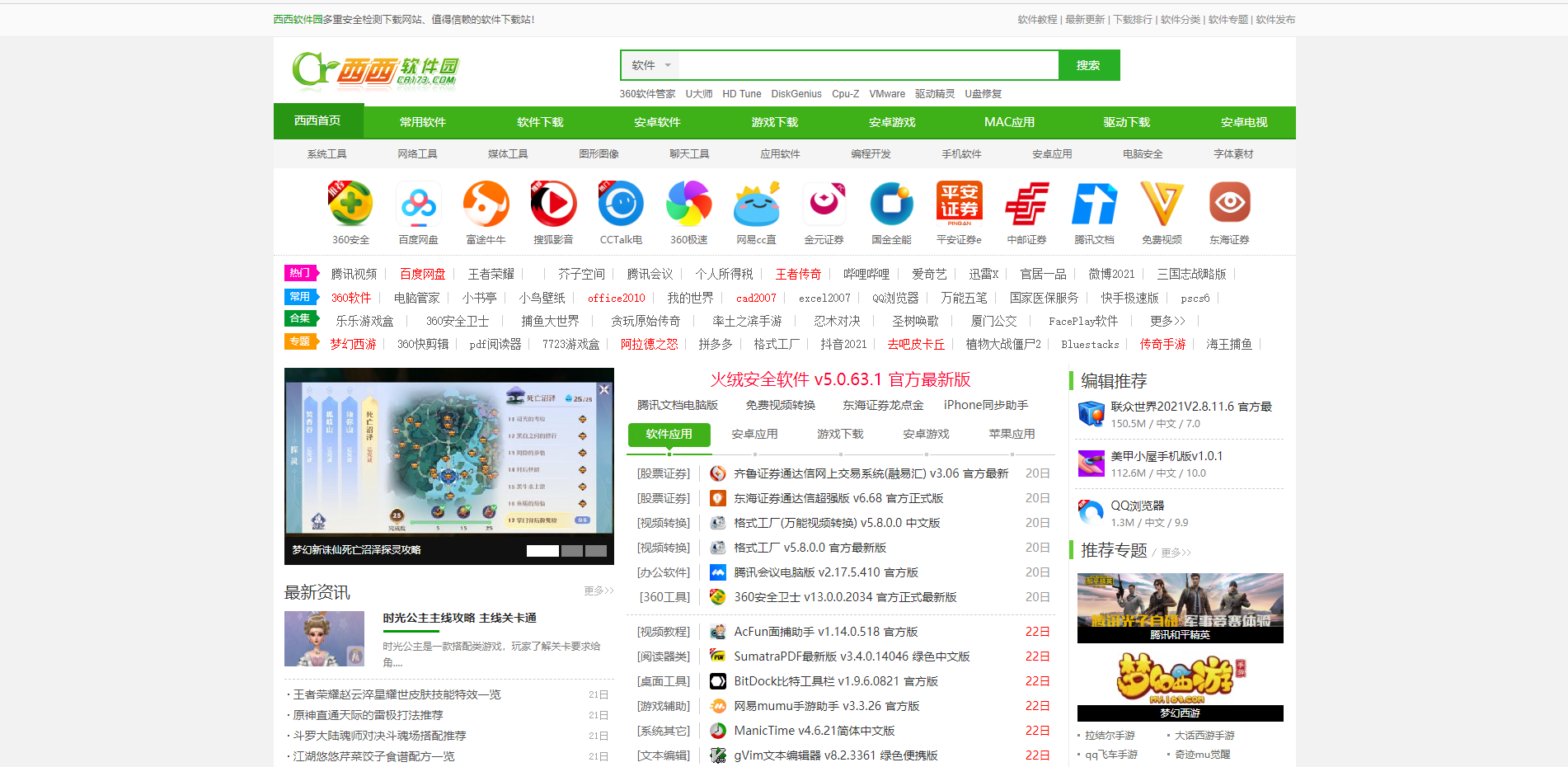Select the third slideshow indicator
Image resolution: width=1568 pixels, height=767 pixels.
[x=596, y=551]
